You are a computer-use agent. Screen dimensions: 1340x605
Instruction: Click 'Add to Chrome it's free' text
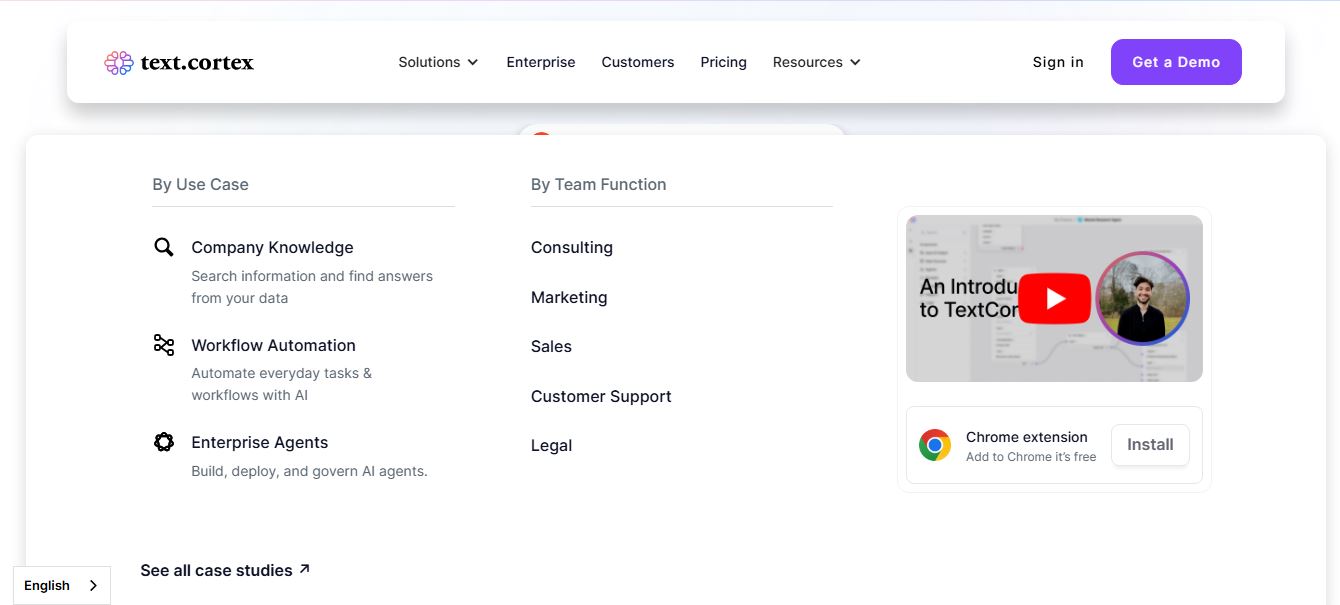coord(1031,457)
